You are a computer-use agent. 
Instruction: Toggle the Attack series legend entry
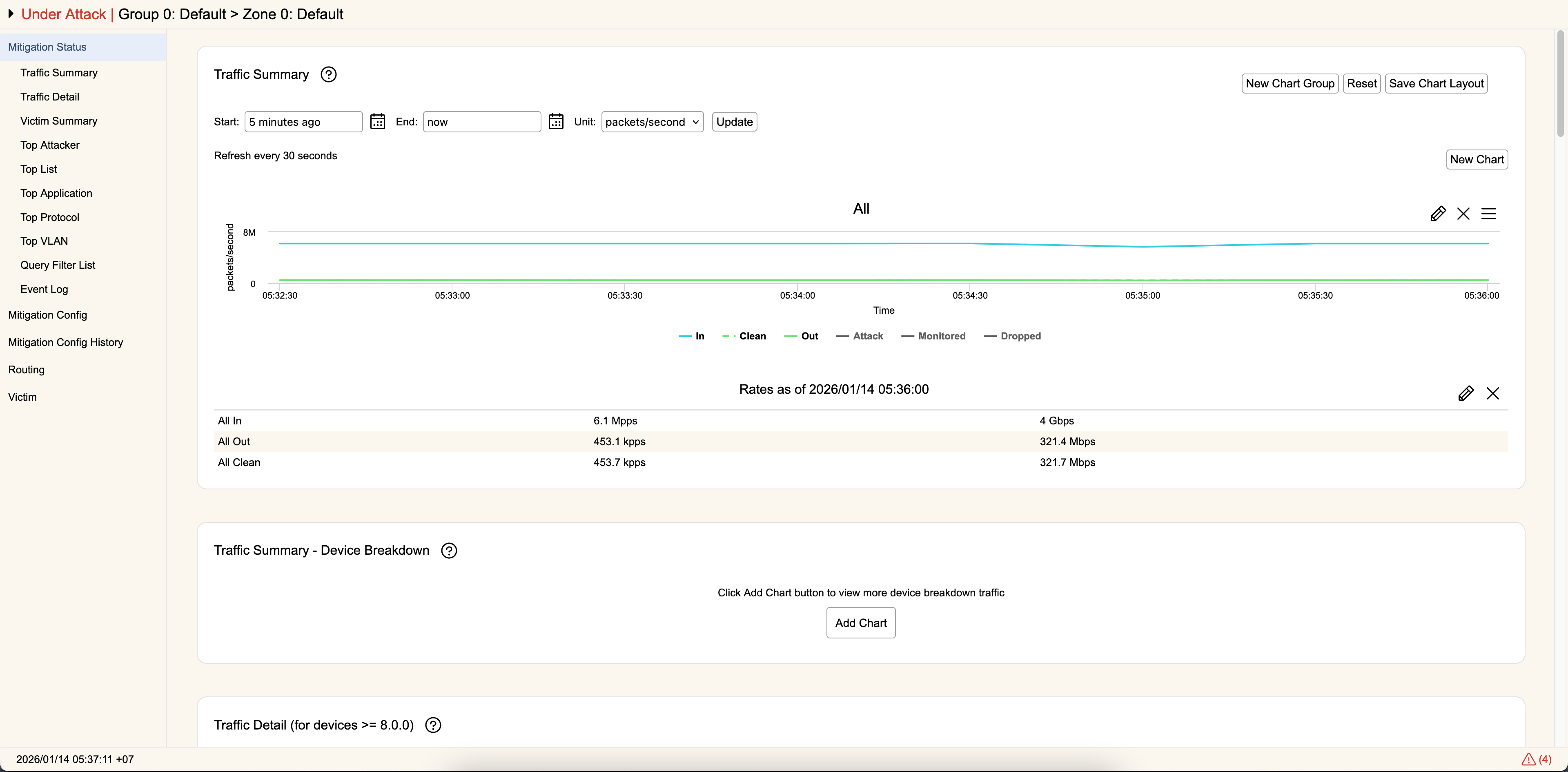(860, 336)
